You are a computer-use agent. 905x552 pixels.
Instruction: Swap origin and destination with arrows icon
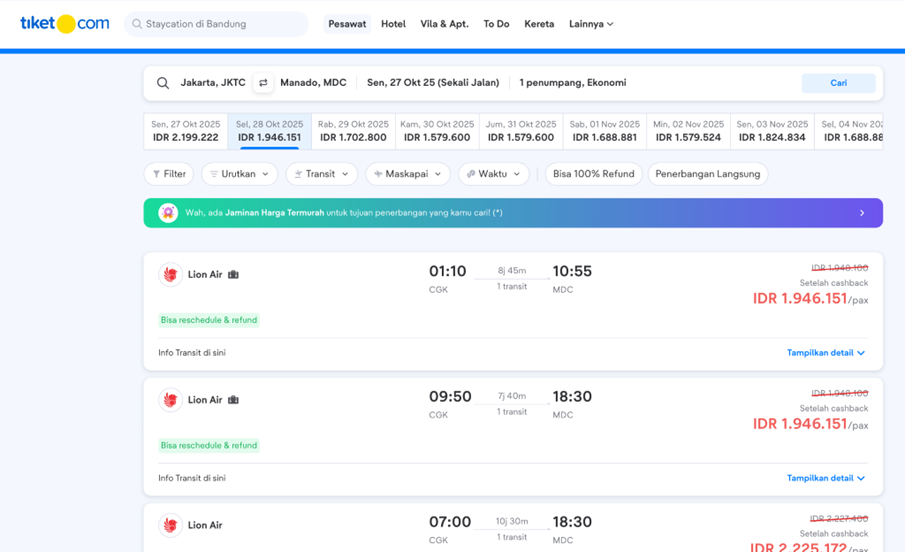click(x=263, y=83)
